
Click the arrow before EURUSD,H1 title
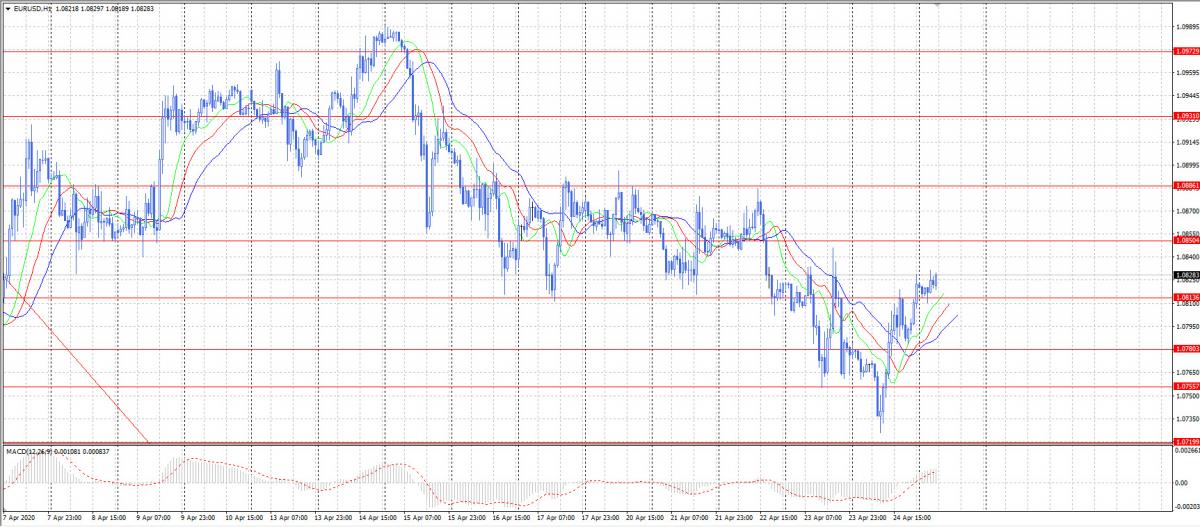7,8
